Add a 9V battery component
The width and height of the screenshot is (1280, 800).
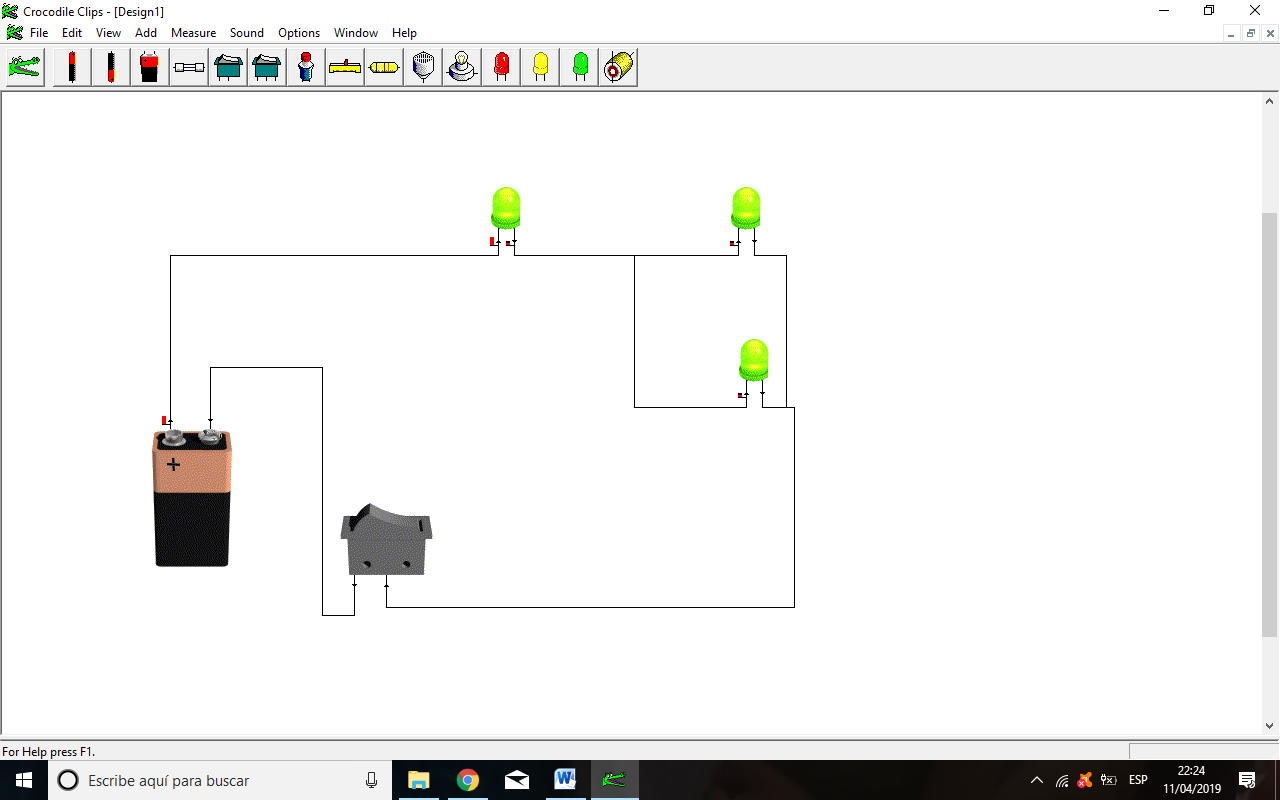tap(149, 66)
